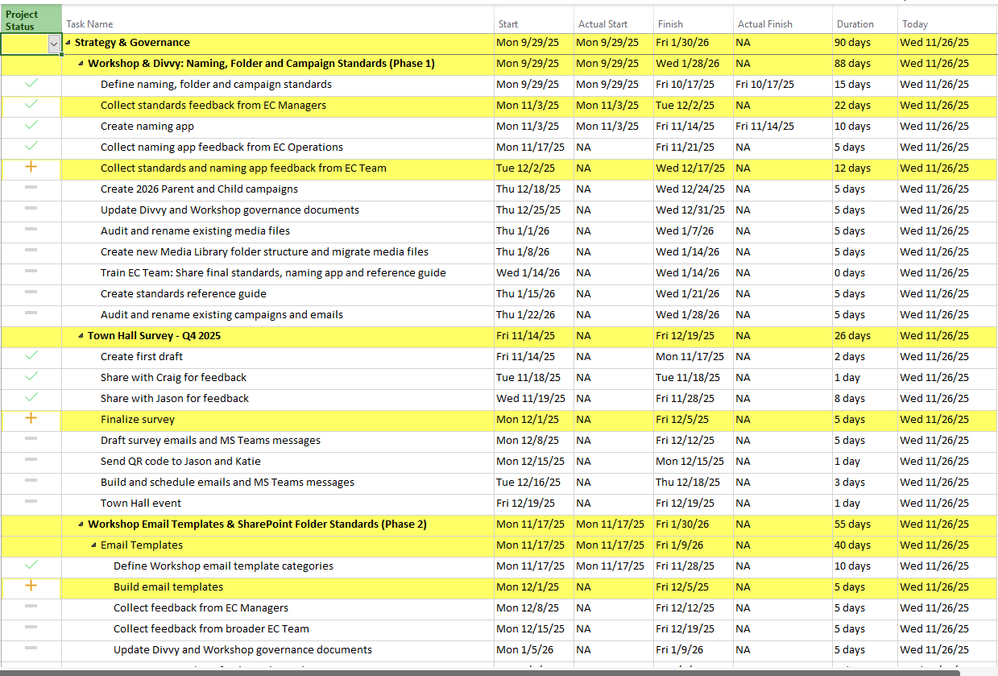This screenshot has width=998, height=676.
Task: Select the Project Status column header
Action: (31, 20)
